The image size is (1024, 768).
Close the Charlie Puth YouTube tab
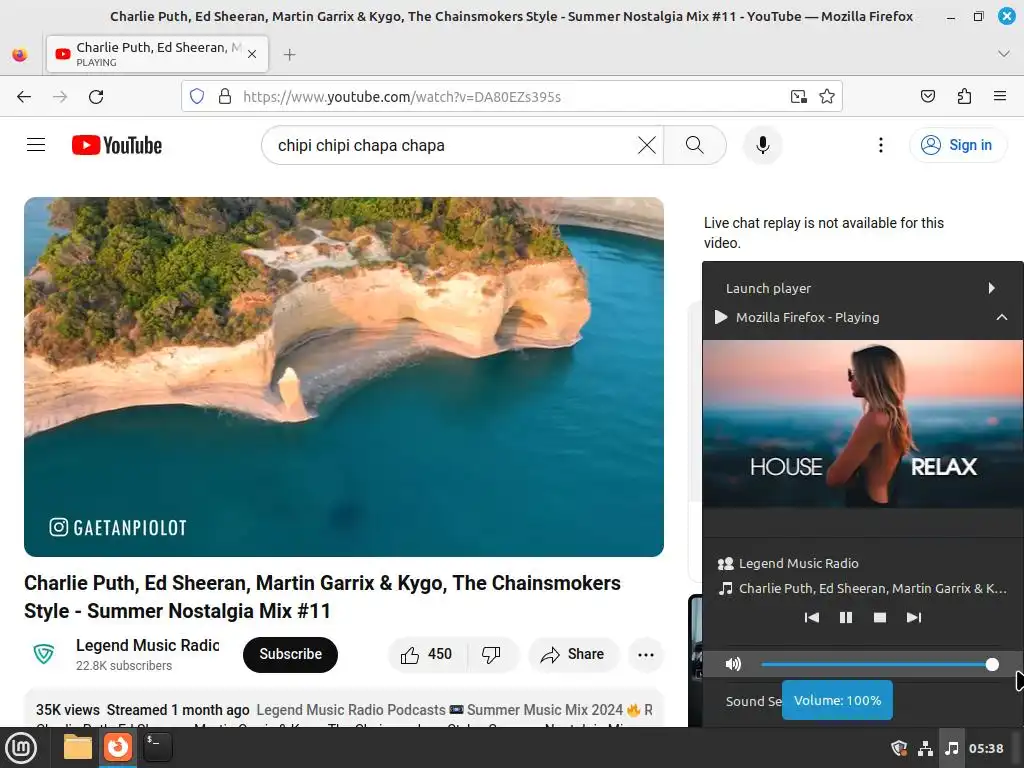[252, 54]
